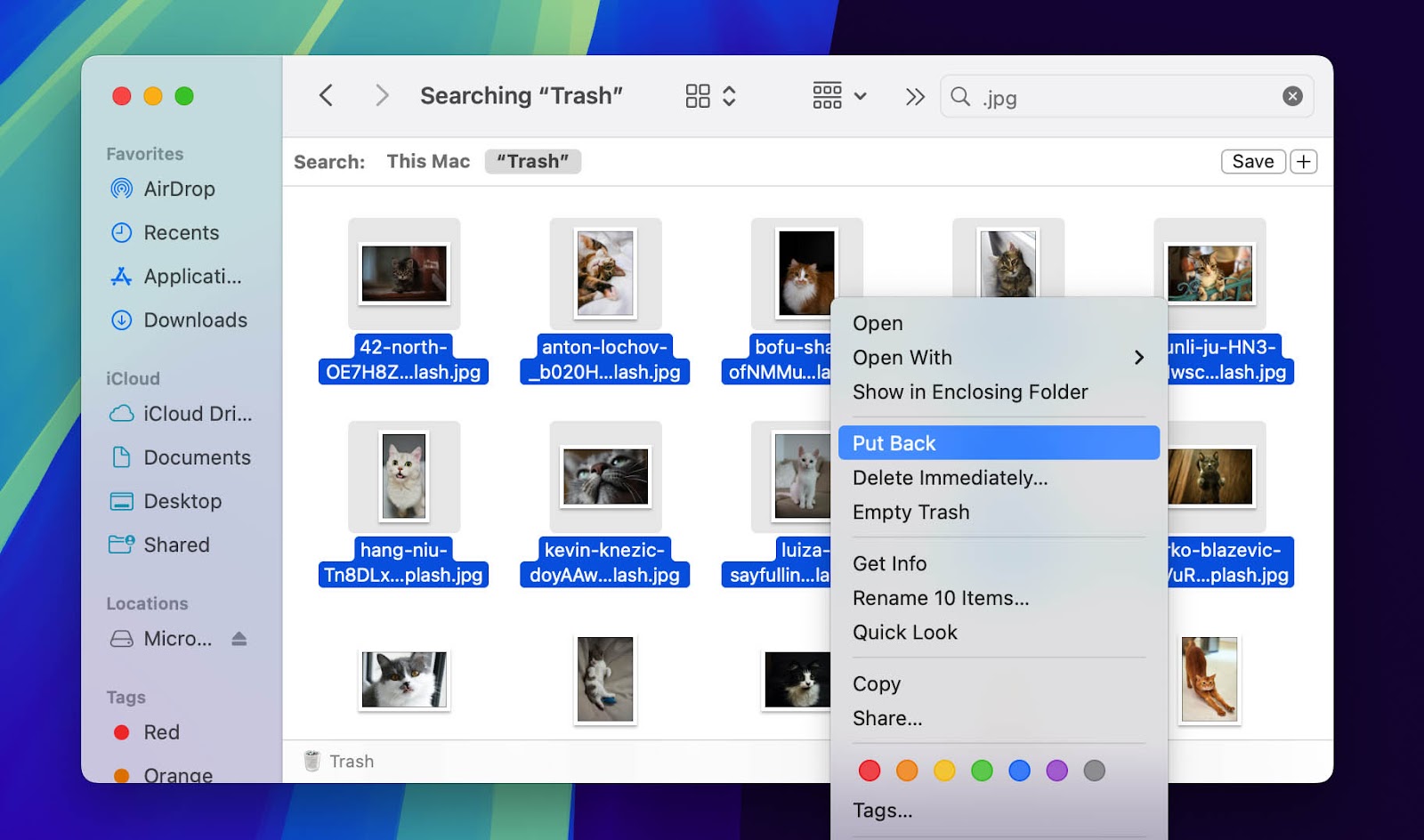1424x840 pixels.
Task: Select the Micro... drive in Locations
Action: coord(177,639)
